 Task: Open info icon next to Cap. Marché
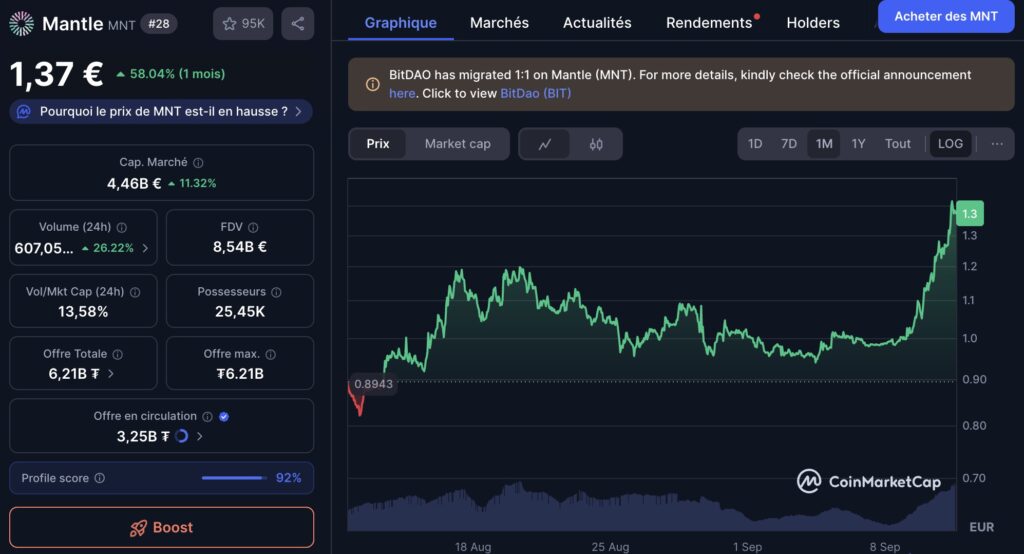(198, 163)
